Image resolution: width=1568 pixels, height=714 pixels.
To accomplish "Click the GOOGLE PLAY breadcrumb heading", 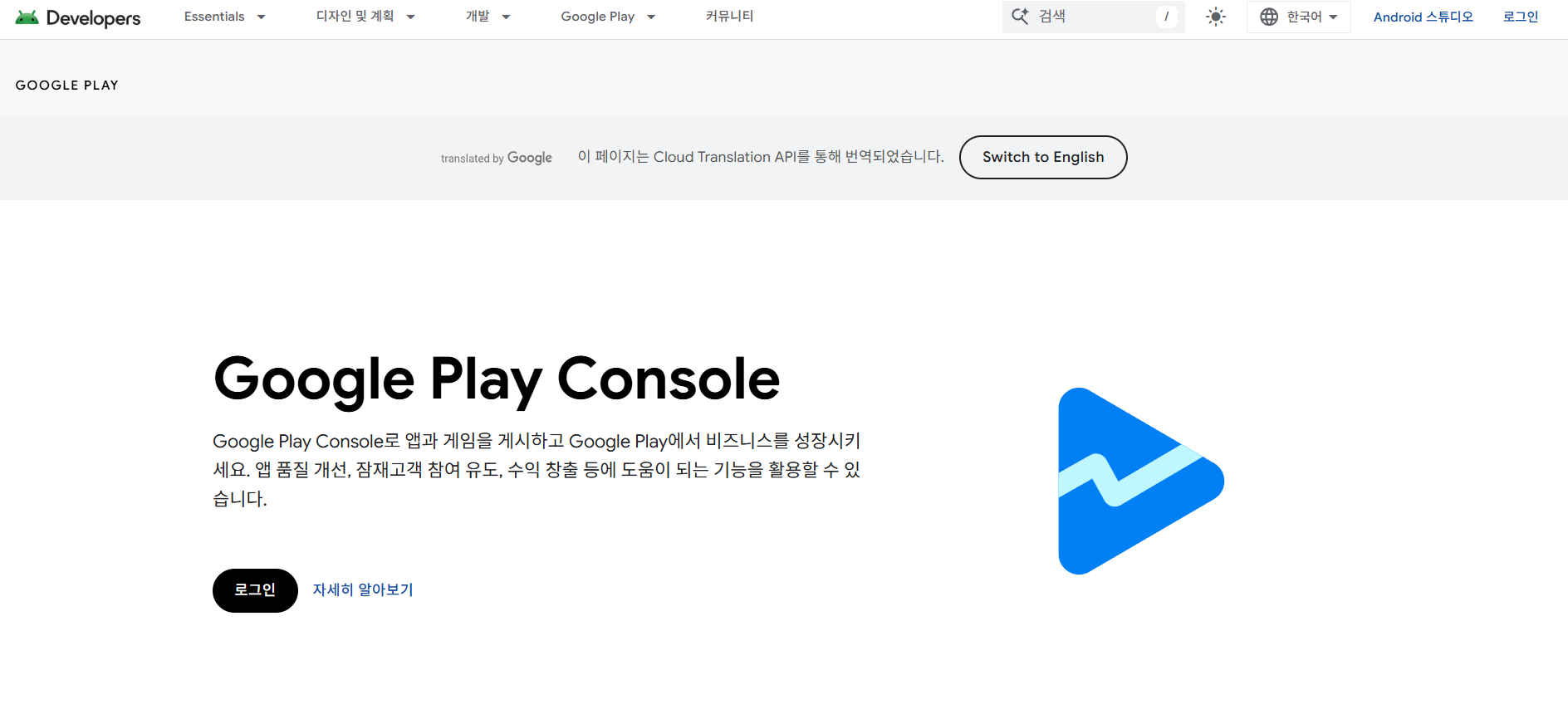I will (x=67, y=86).
